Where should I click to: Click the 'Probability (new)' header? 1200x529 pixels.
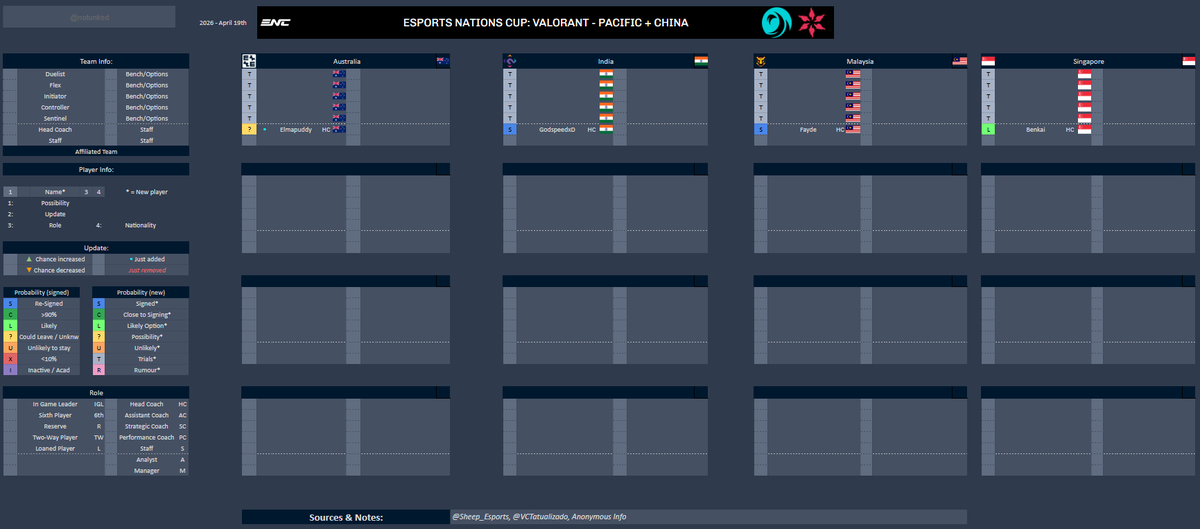click(x=140, y=292)
